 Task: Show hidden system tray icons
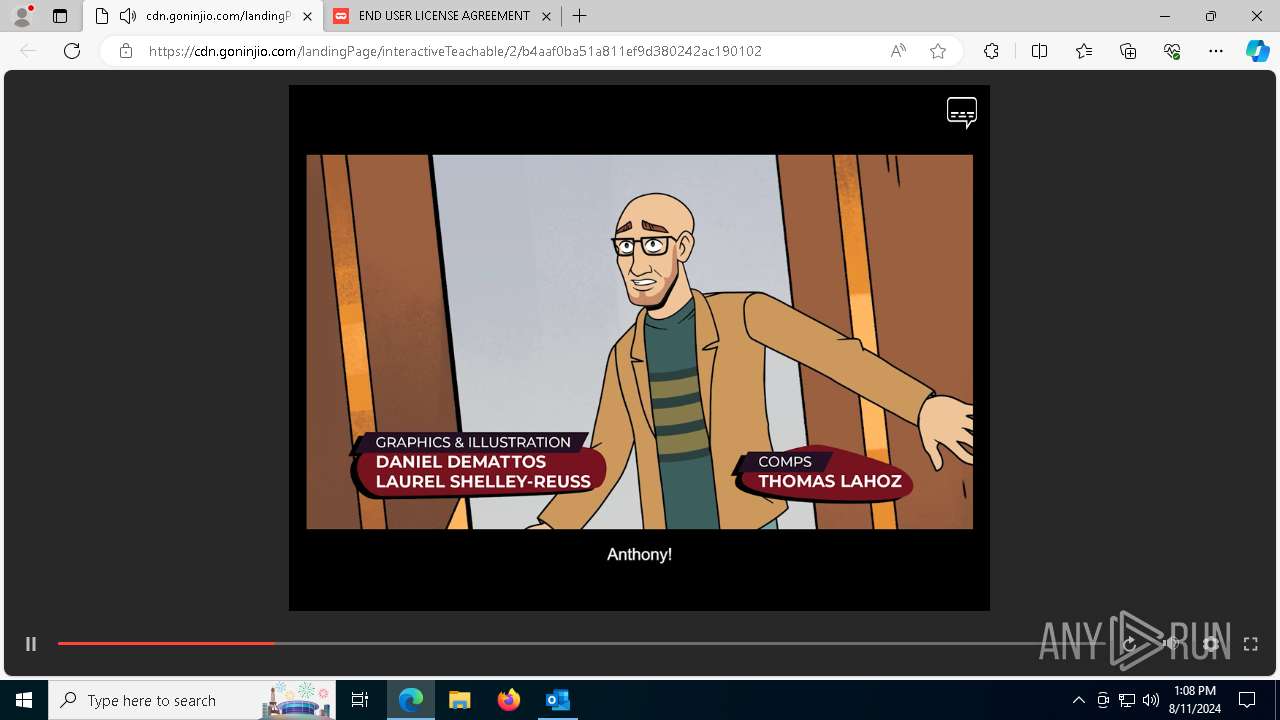pos(1078,700)
